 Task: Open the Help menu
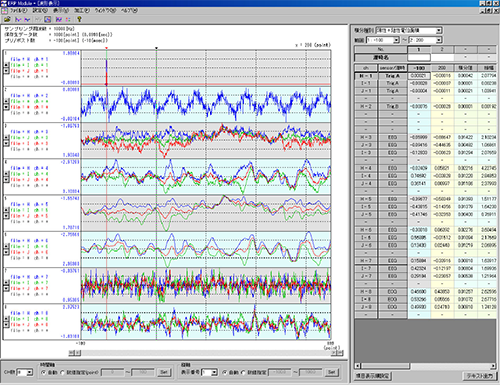(x=129, y=10)
